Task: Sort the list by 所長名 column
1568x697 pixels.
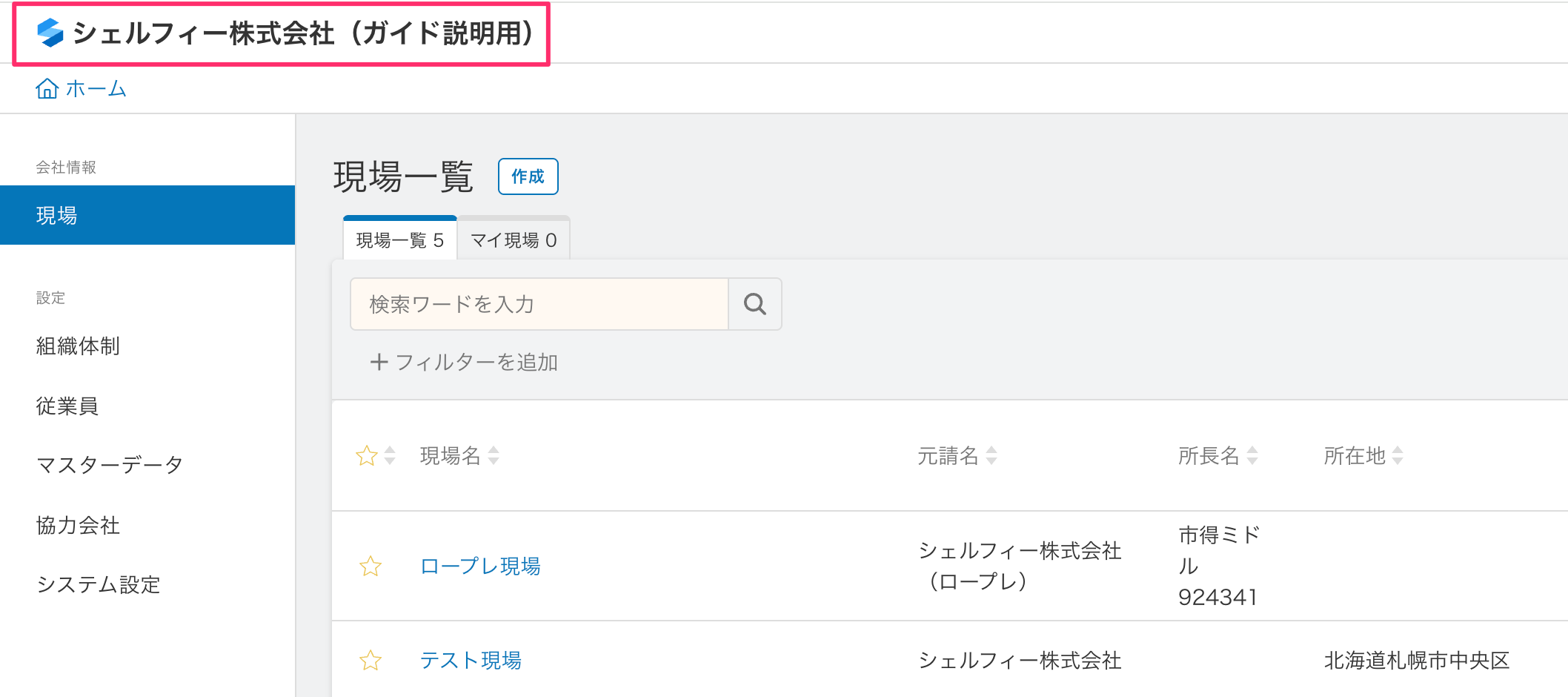Action: pyautogui.click(x=1252, y=455)
